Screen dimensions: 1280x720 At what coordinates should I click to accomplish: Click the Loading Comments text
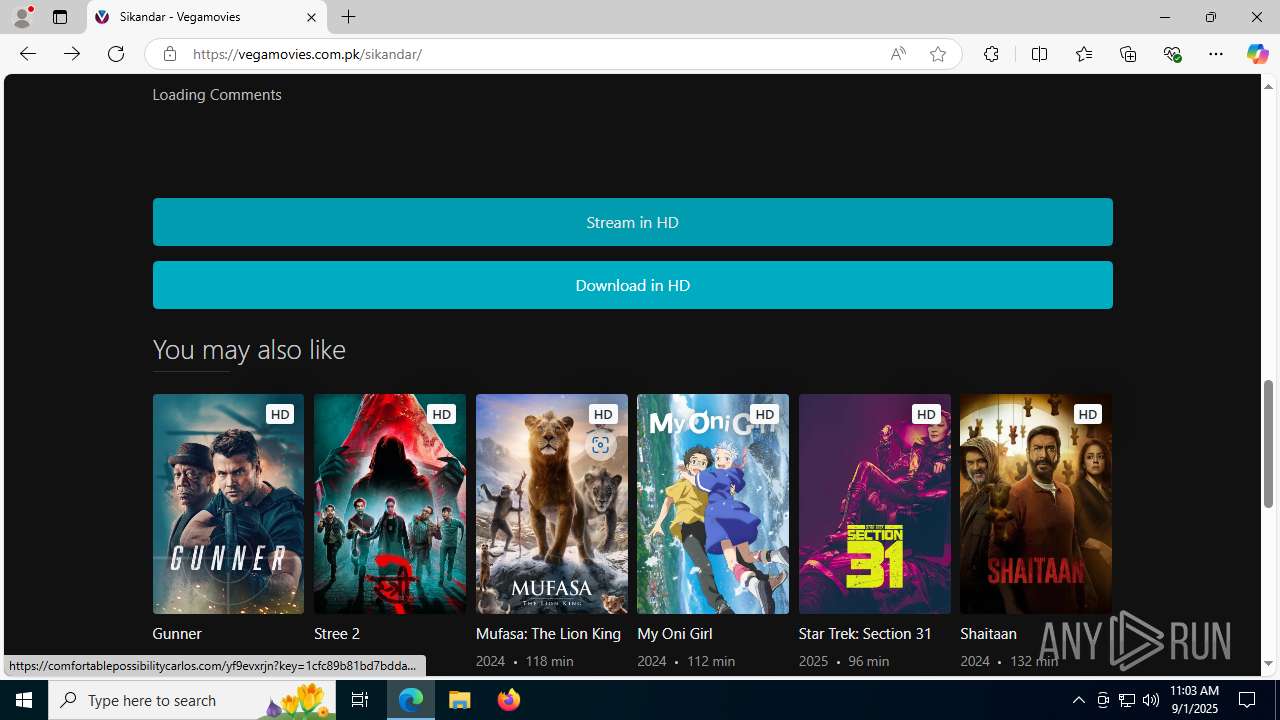(217, 94)
